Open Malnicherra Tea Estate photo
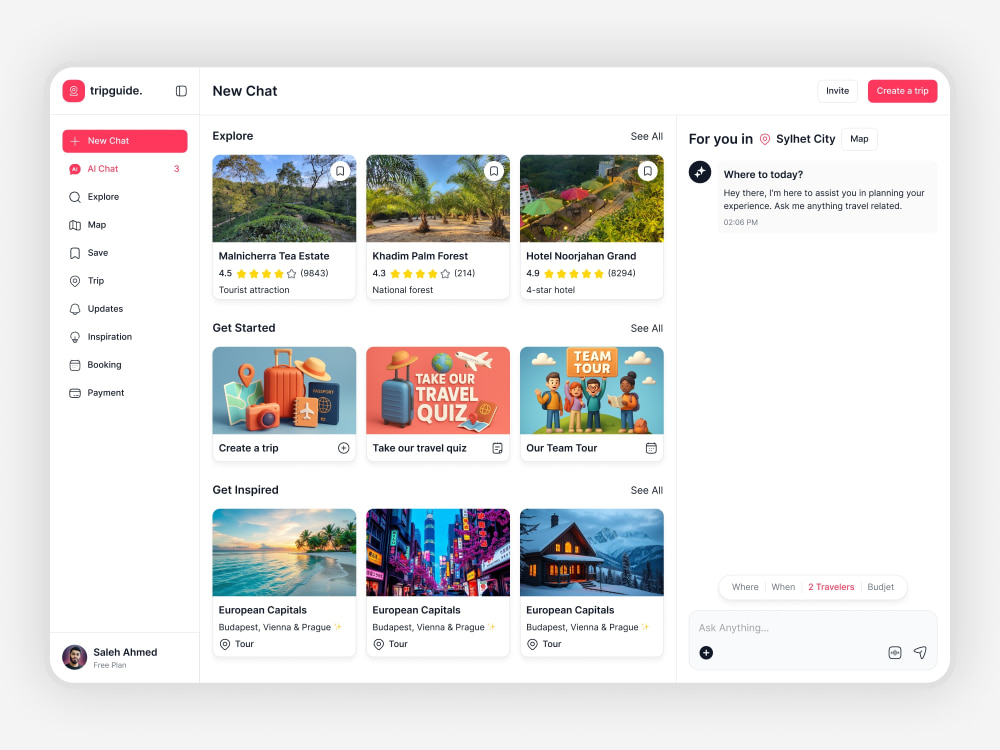The width and height of the screenshot is (1000, 750). click(x=284, y=198)
